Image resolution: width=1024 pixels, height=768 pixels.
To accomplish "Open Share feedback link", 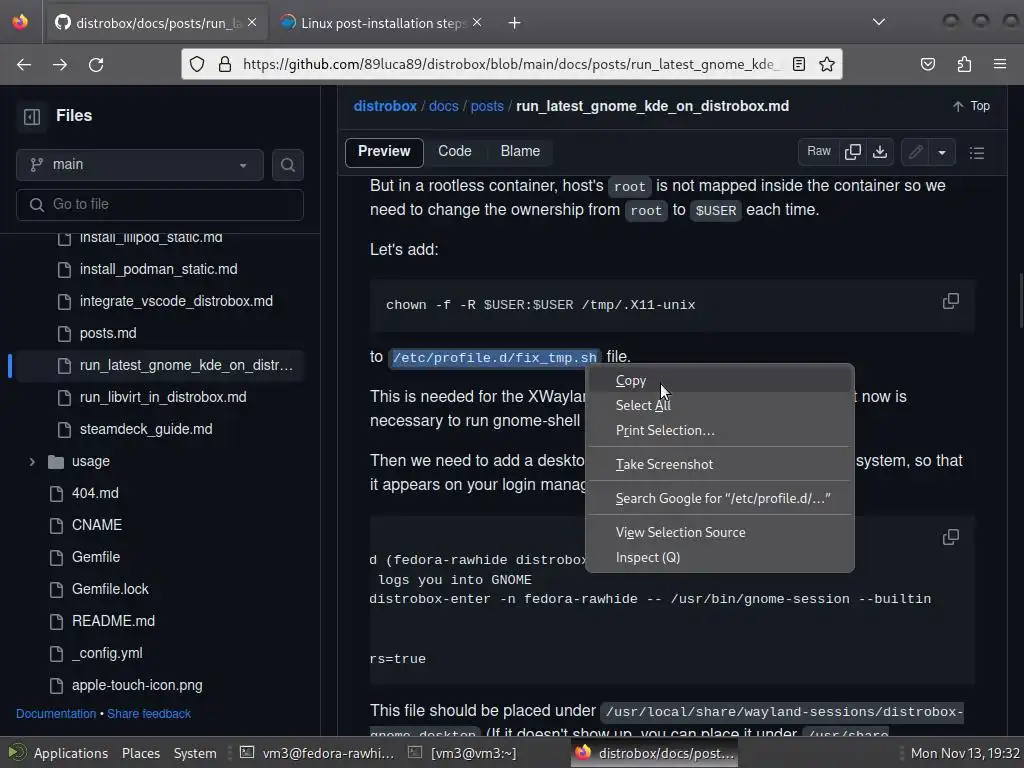I will coord(149,714).
